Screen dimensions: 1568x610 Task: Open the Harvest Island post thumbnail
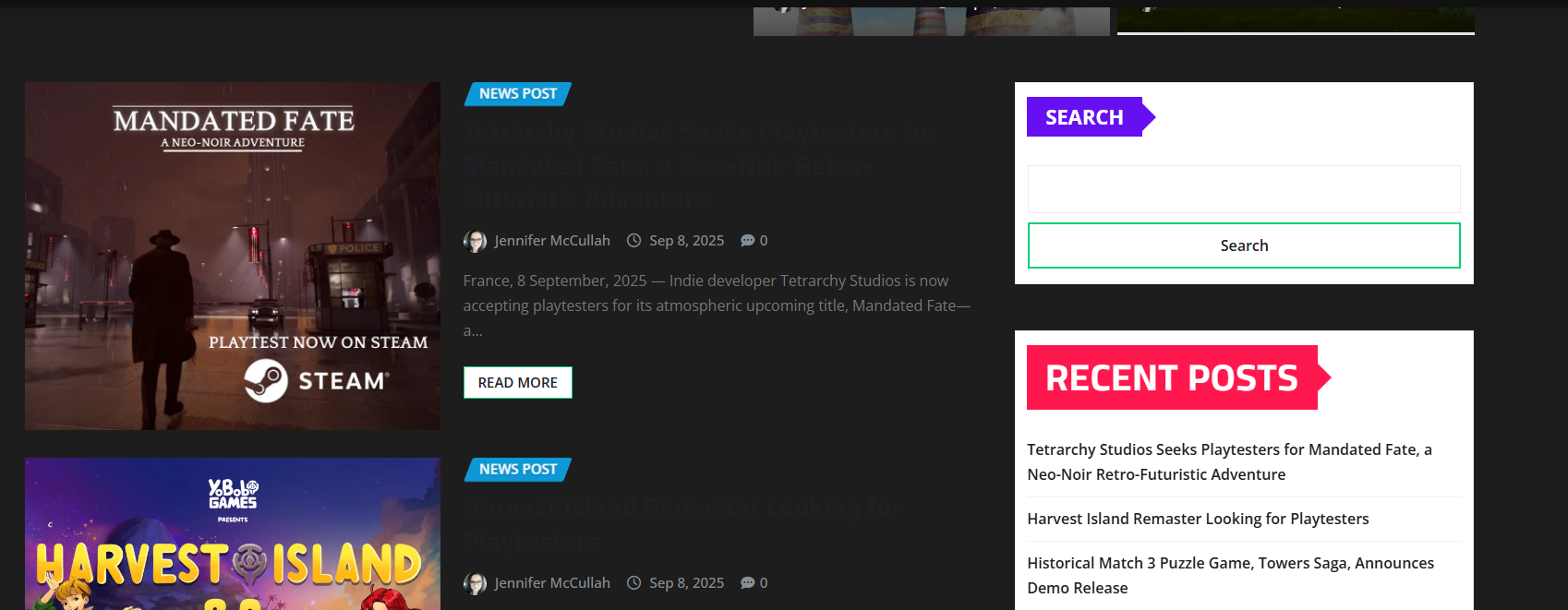pyautogui.click(x=233, y=533)
